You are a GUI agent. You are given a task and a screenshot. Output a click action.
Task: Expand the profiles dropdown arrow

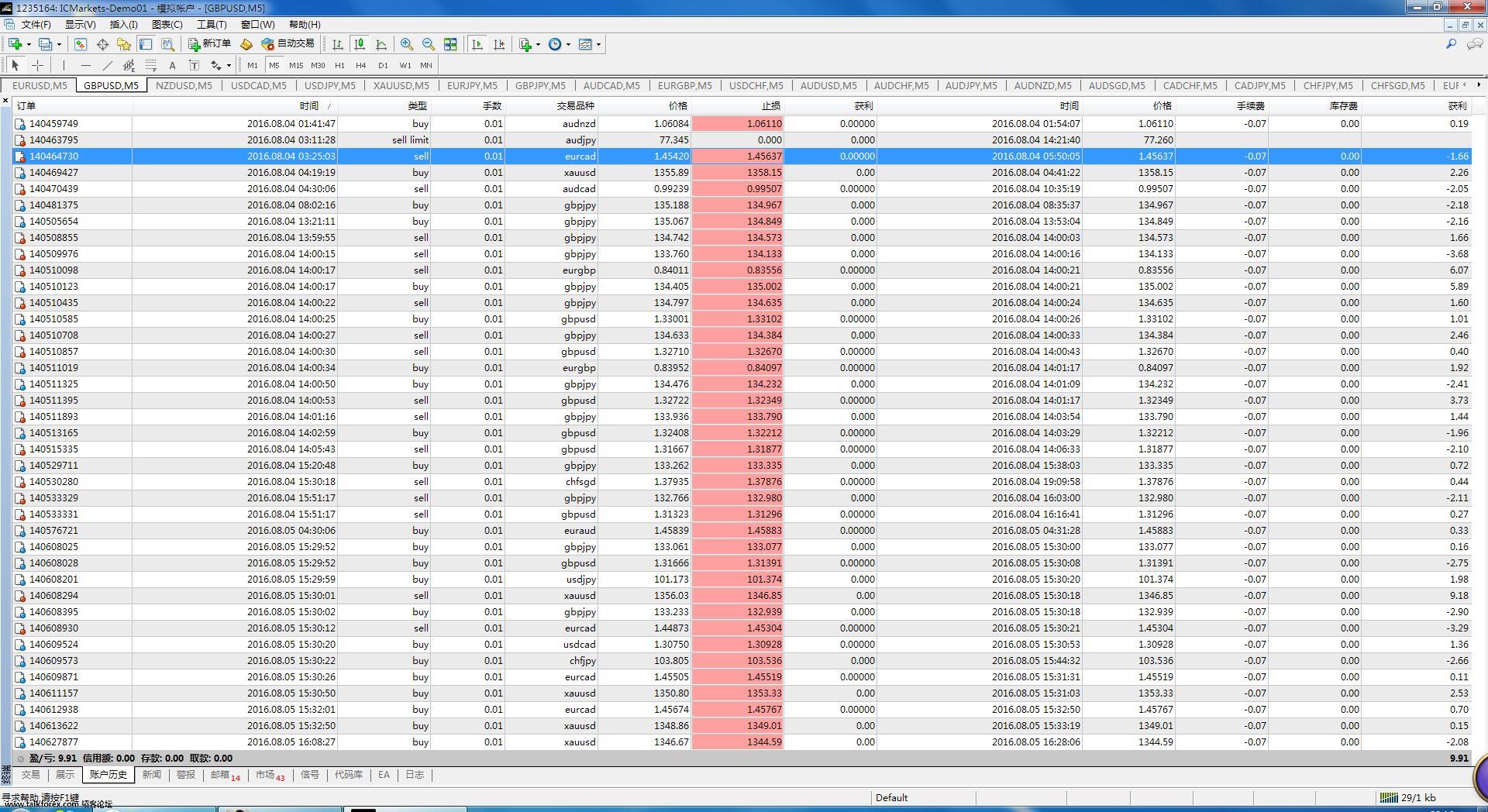click(x=59, y=44)
